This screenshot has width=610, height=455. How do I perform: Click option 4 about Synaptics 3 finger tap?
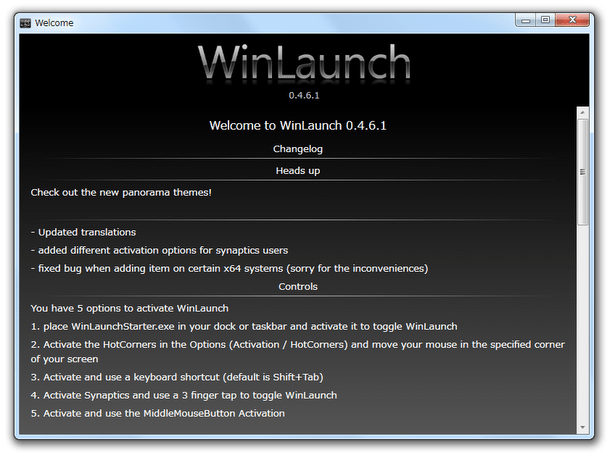pos(184,396)
